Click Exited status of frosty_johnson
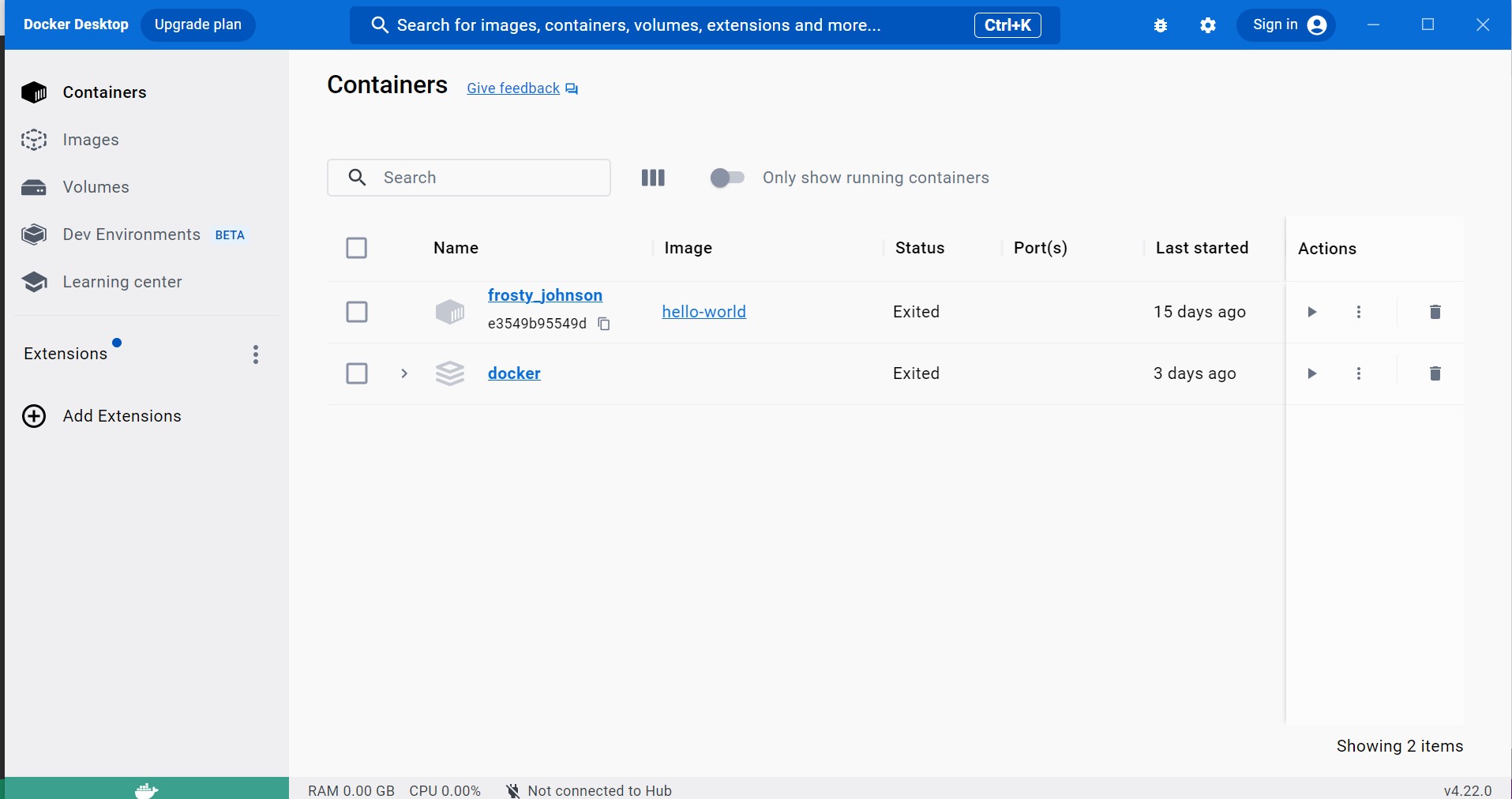1512x799 pixels. pos(916,312)
